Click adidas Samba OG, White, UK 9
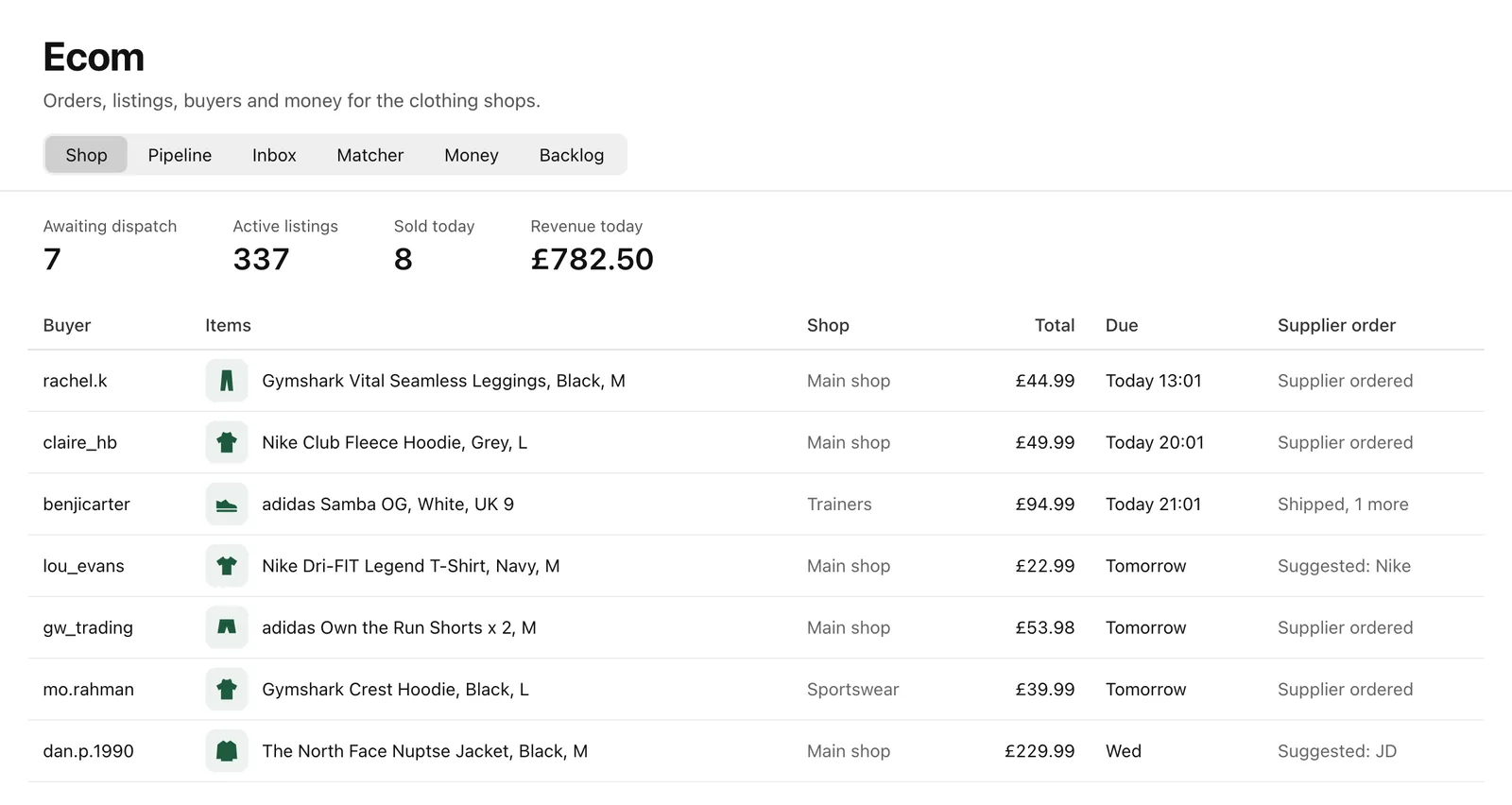 387,505
